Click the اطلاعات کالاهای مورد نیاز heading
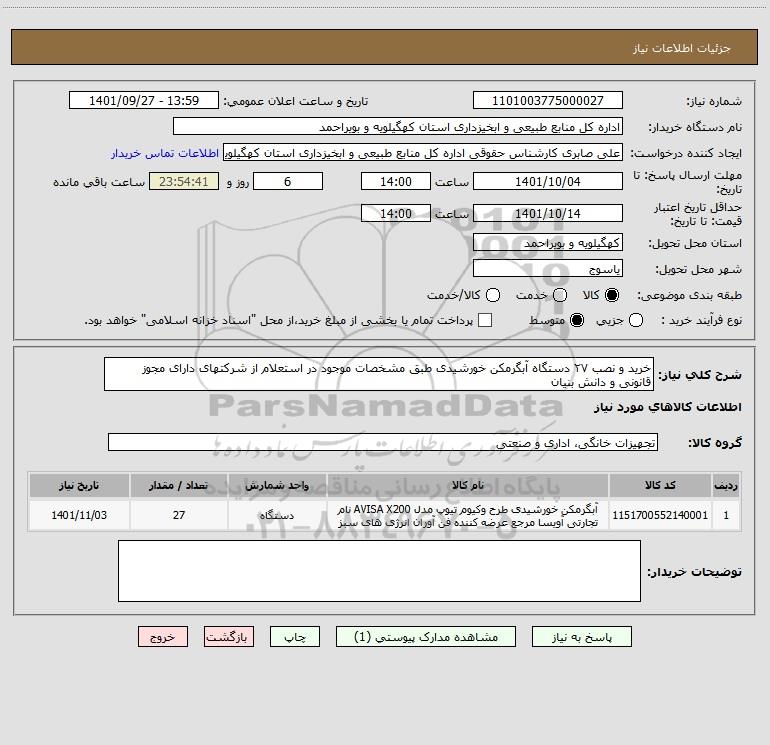 [x=667, y=407]
